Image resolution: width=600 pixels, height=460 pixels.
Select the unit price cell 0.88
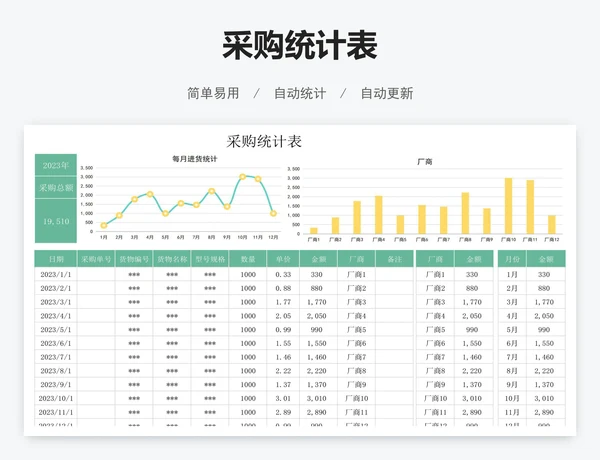point(283,288)
